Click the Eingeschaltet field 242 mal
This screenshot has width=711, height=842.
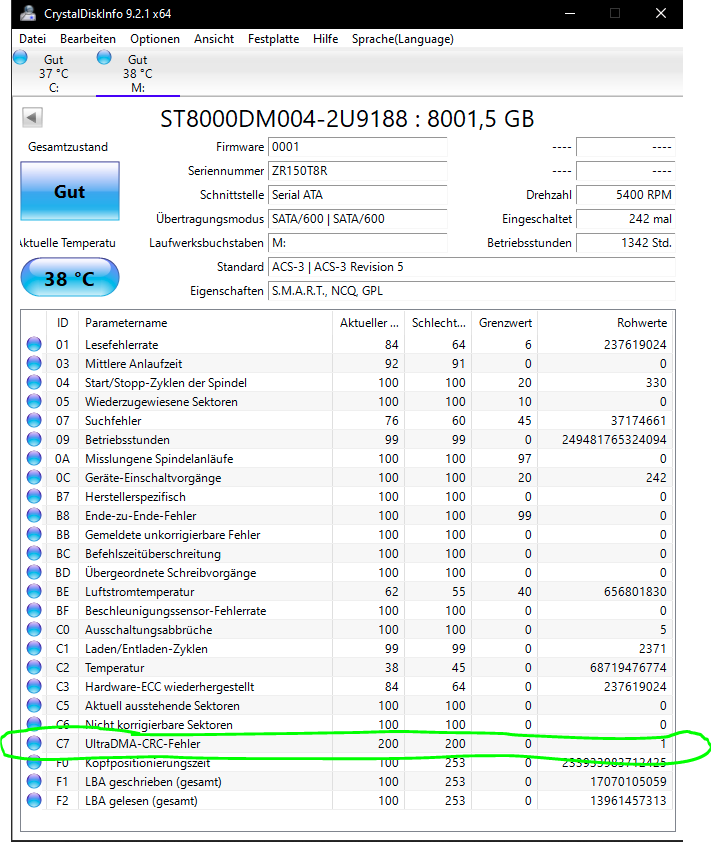coord(626,219)
